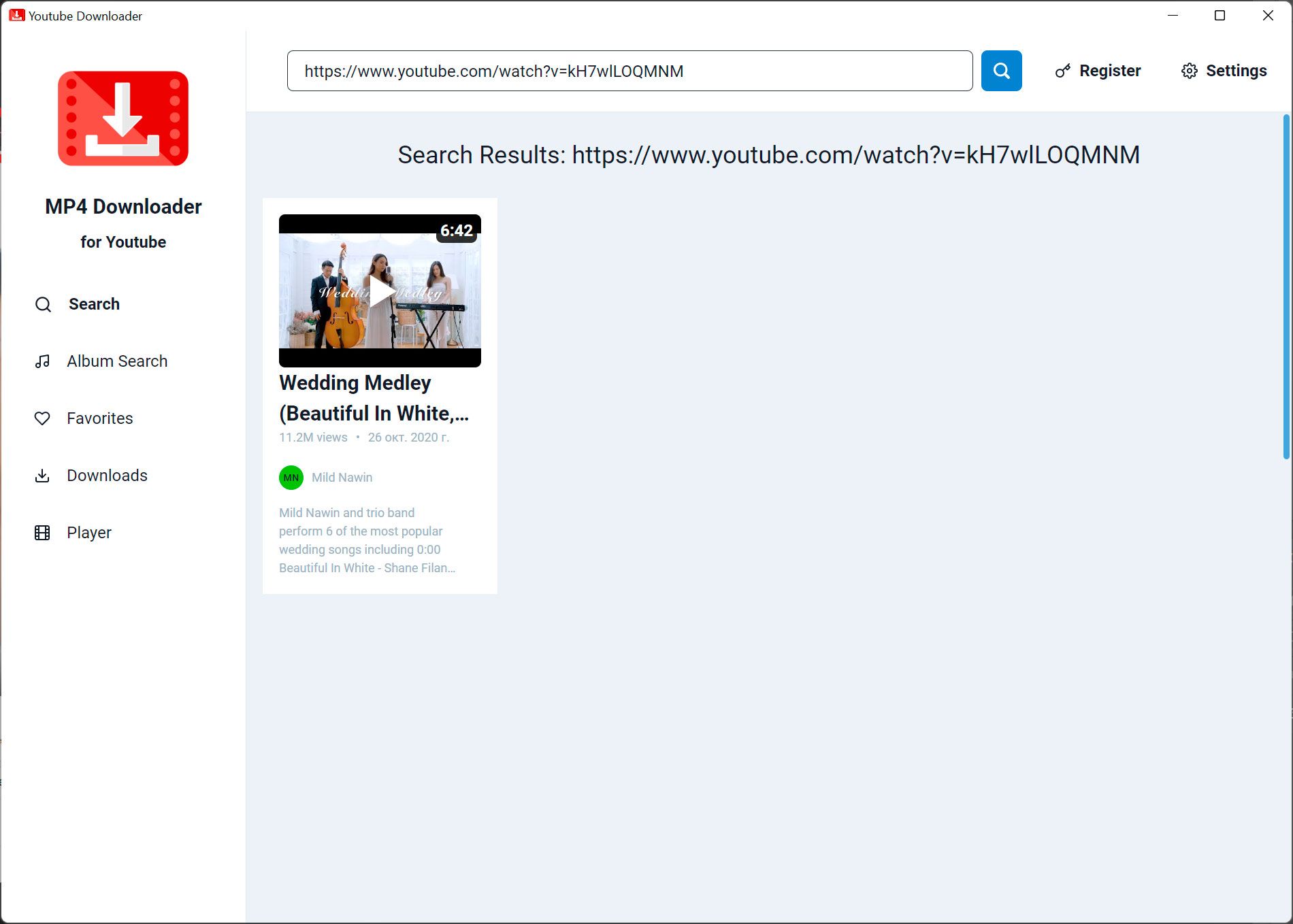Screen dimensions: 1293x924
Task: Open the Wedding Medley video title
Action: click(374, 398)
